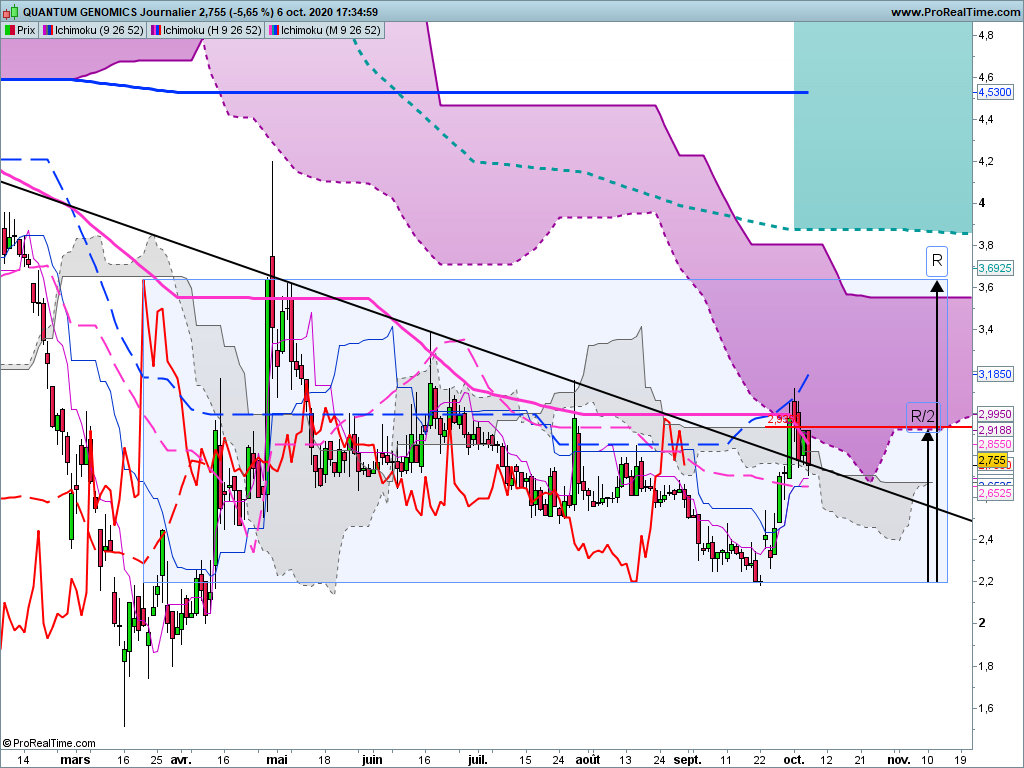The width and height of the screenshot is (1024, 768).
Task: Click the août label on the time axis
Action: pyautogui.click(x=588, y=760)
